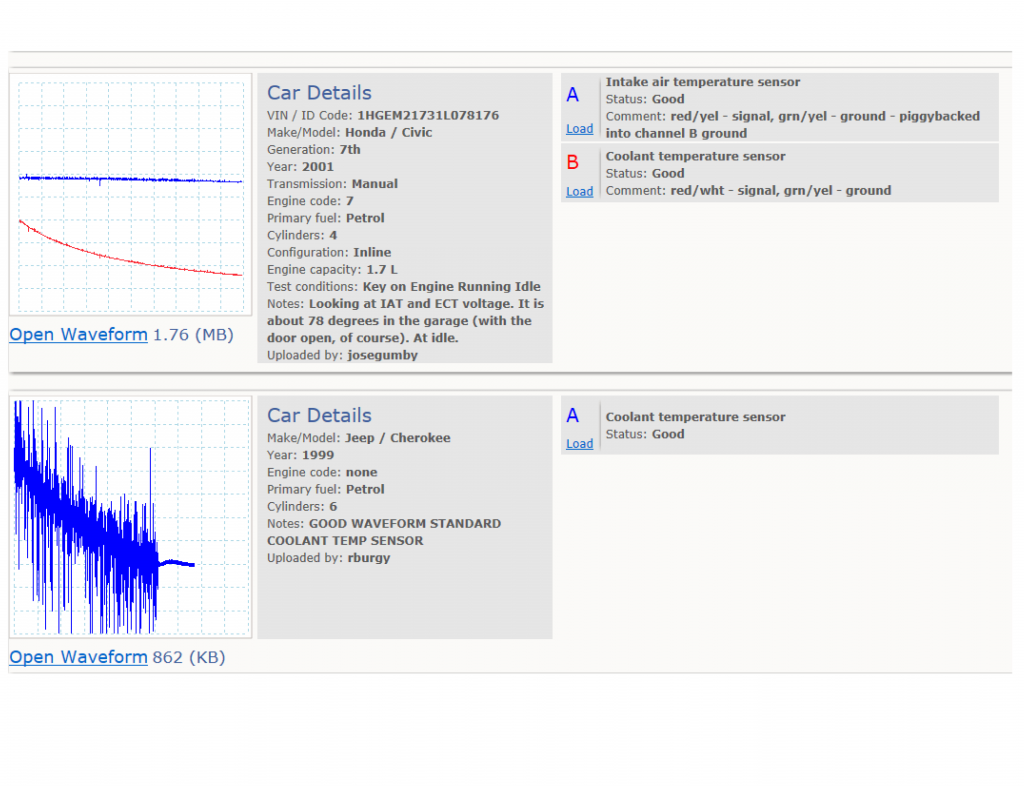Select Jeep 'Coolant temperature sensor' channel A title
Screen dimensions: 1024x786
(x=696, y=417)
